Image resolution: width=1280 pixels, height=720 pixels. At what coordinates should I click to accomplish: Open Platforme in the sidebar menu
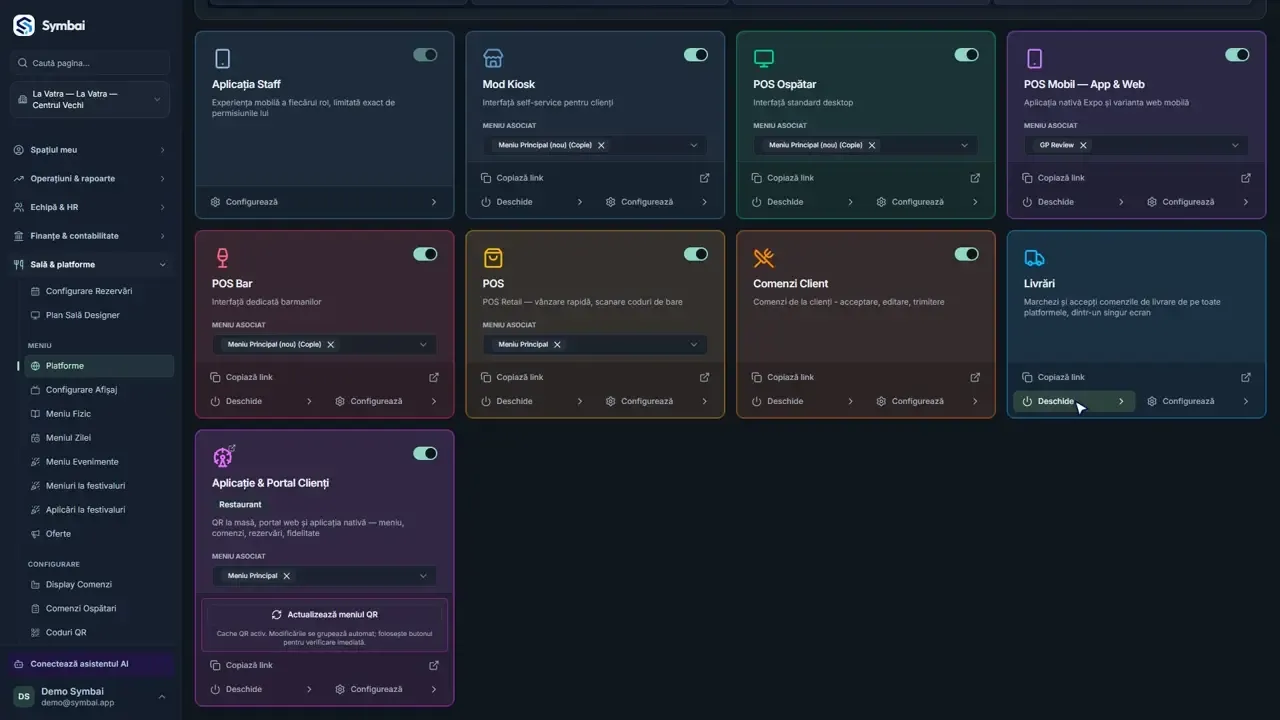(99, 366)
